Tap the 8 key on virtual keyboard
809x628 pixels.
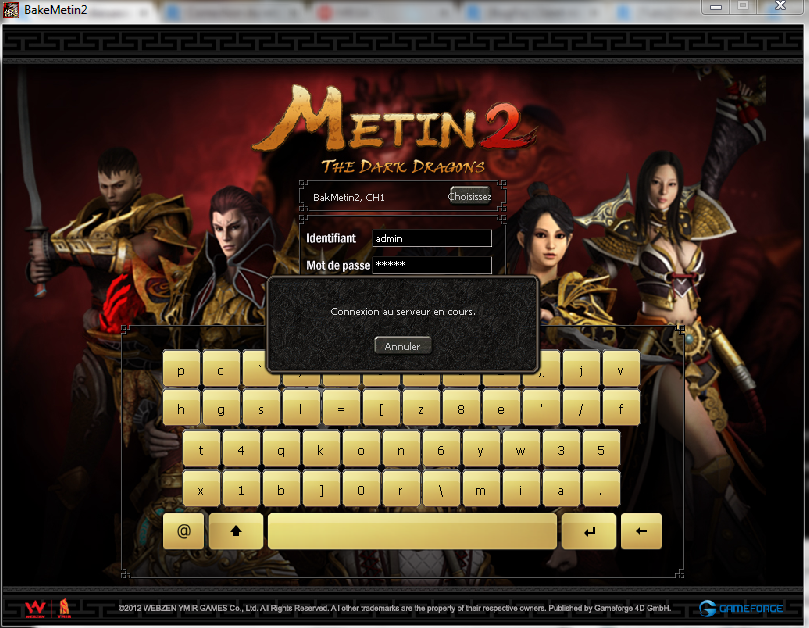(461, 409)
